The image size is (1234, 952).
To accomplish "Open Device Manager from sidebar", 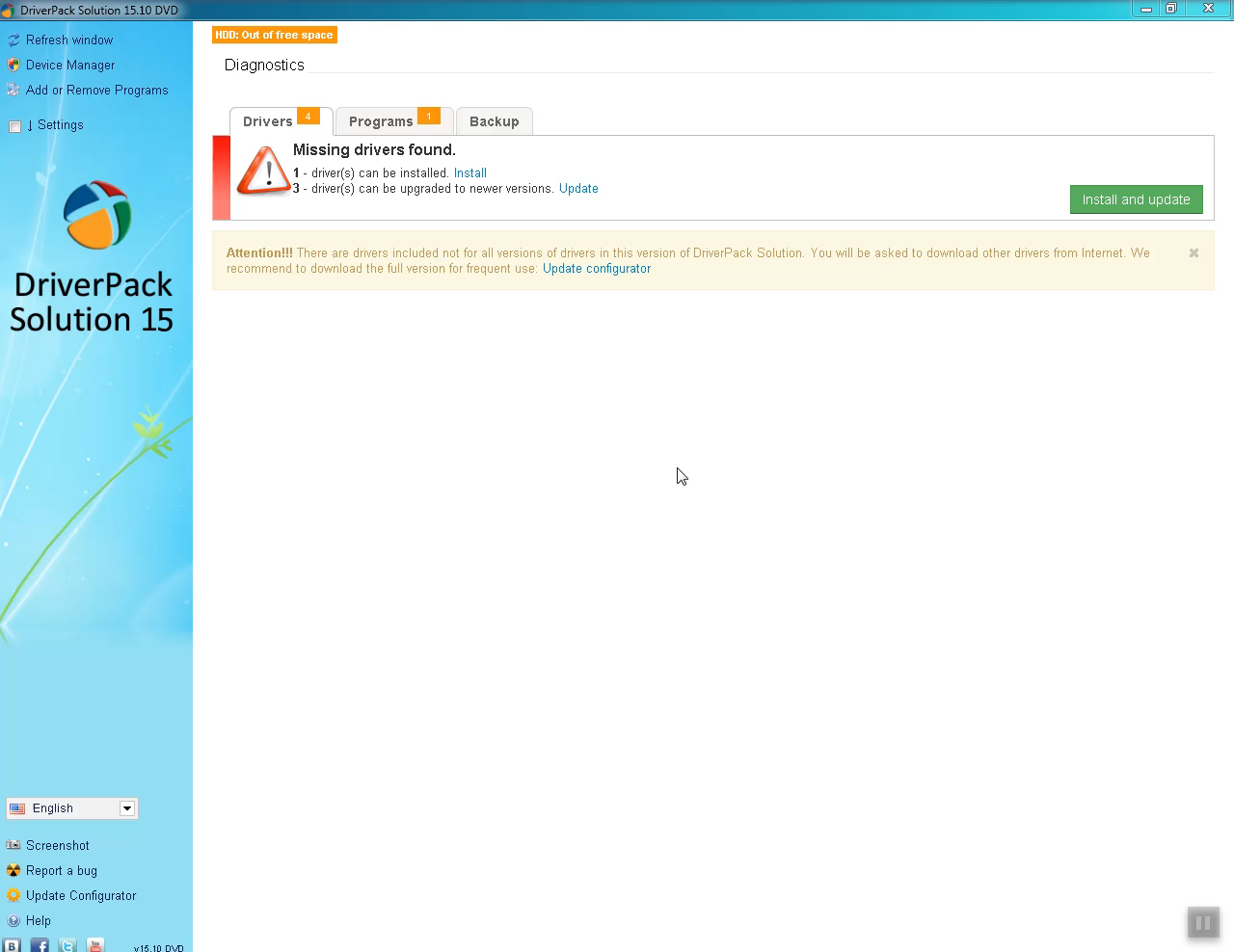I will [69, 66].
